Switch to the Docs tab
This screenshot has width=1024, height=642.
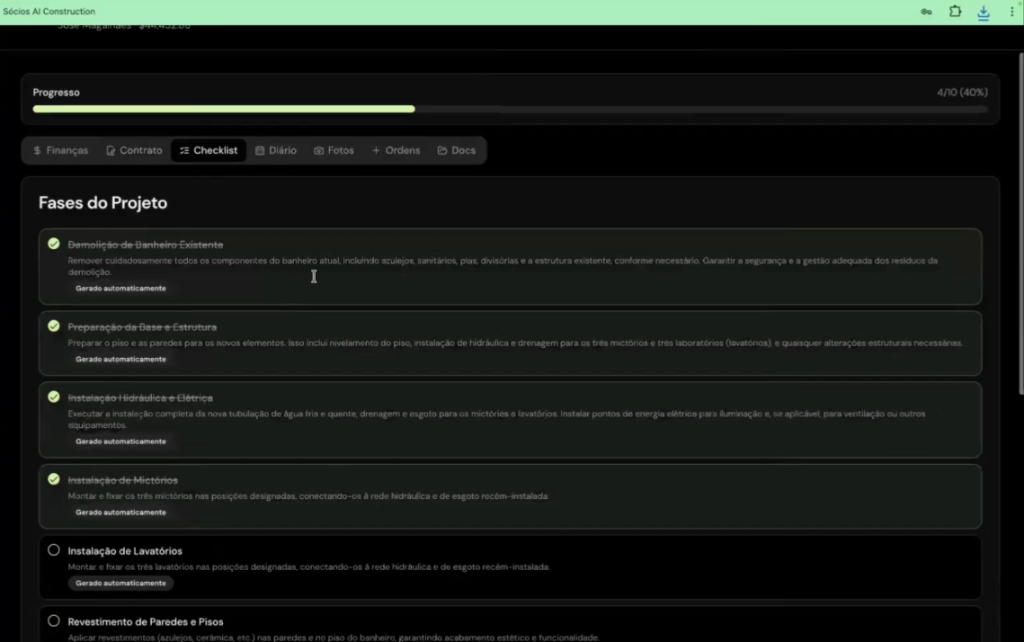(x=456, y=150)
